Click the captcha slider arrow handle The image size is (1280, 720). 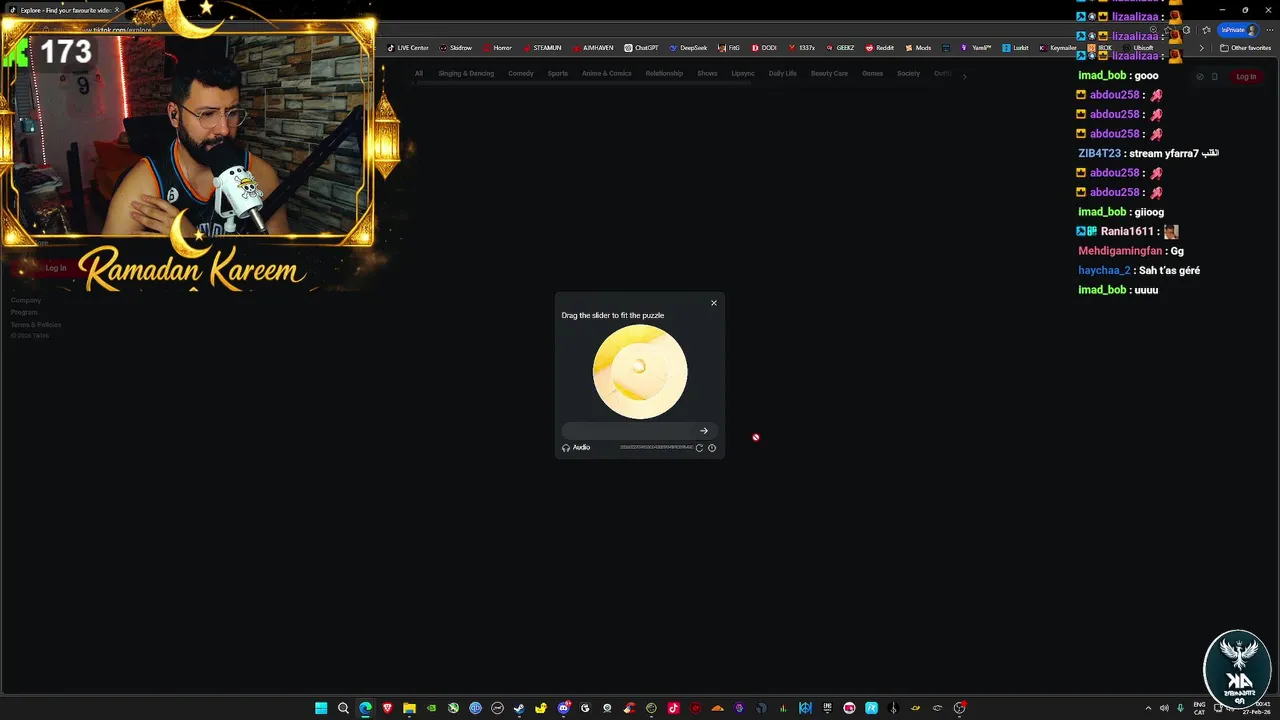[704, 431]
